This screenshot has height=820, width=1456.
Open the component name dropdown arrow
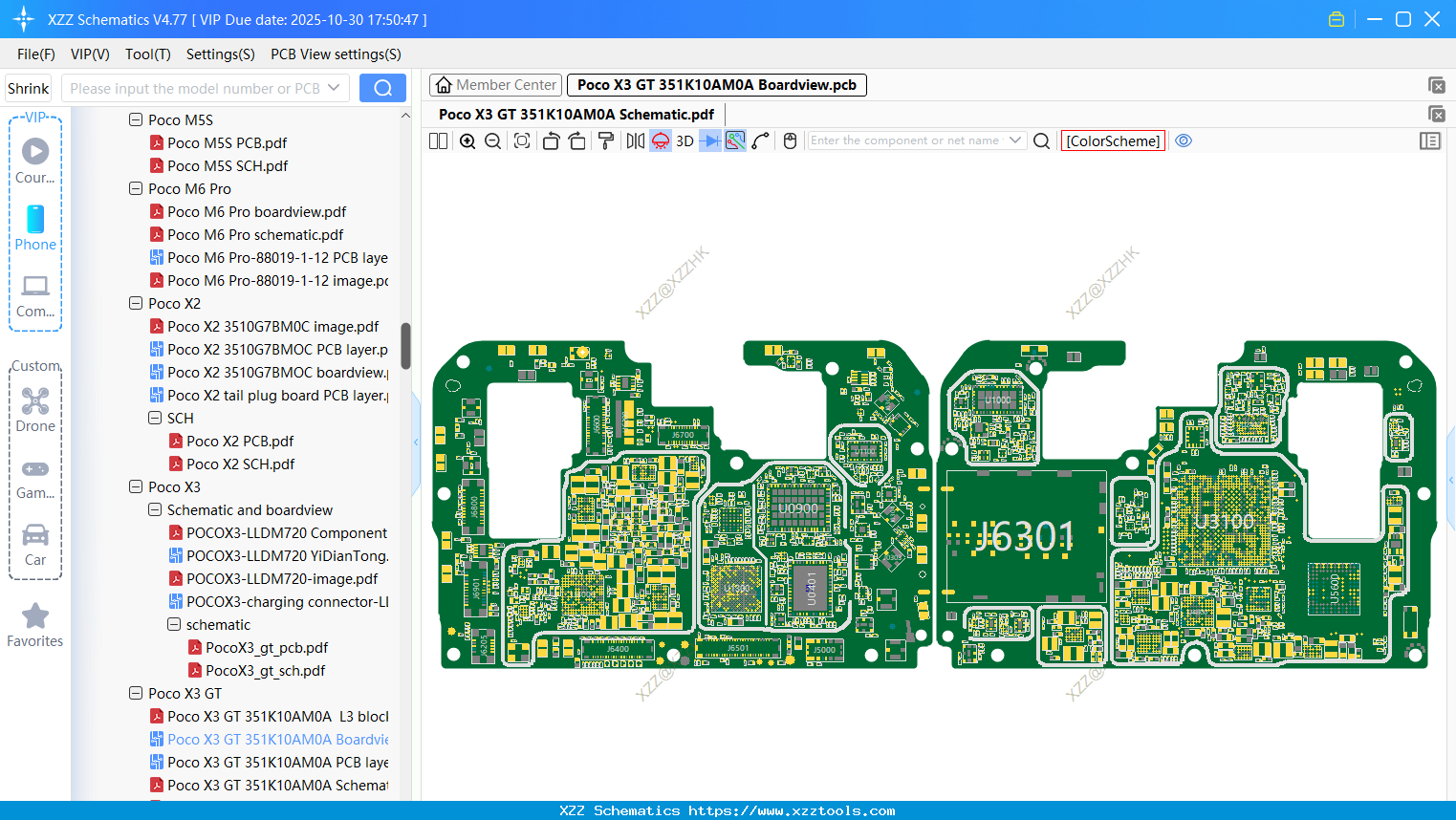click(x=1015, y=140)
